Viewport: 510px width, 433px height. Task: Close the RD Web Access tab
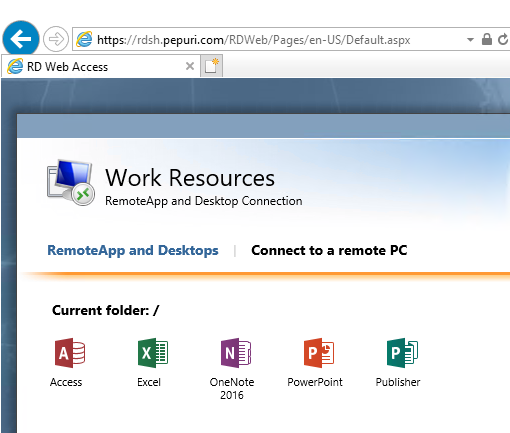[190, 66]
